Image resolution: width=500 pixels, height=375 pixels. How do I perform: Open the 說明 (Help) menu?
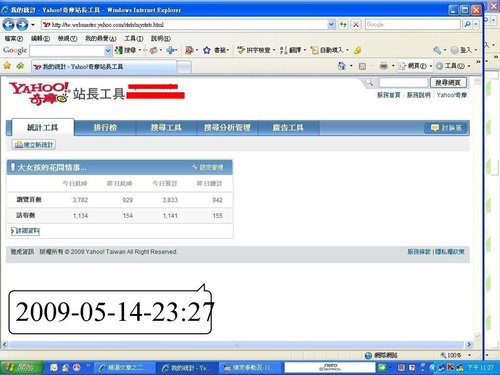(160, 38)
